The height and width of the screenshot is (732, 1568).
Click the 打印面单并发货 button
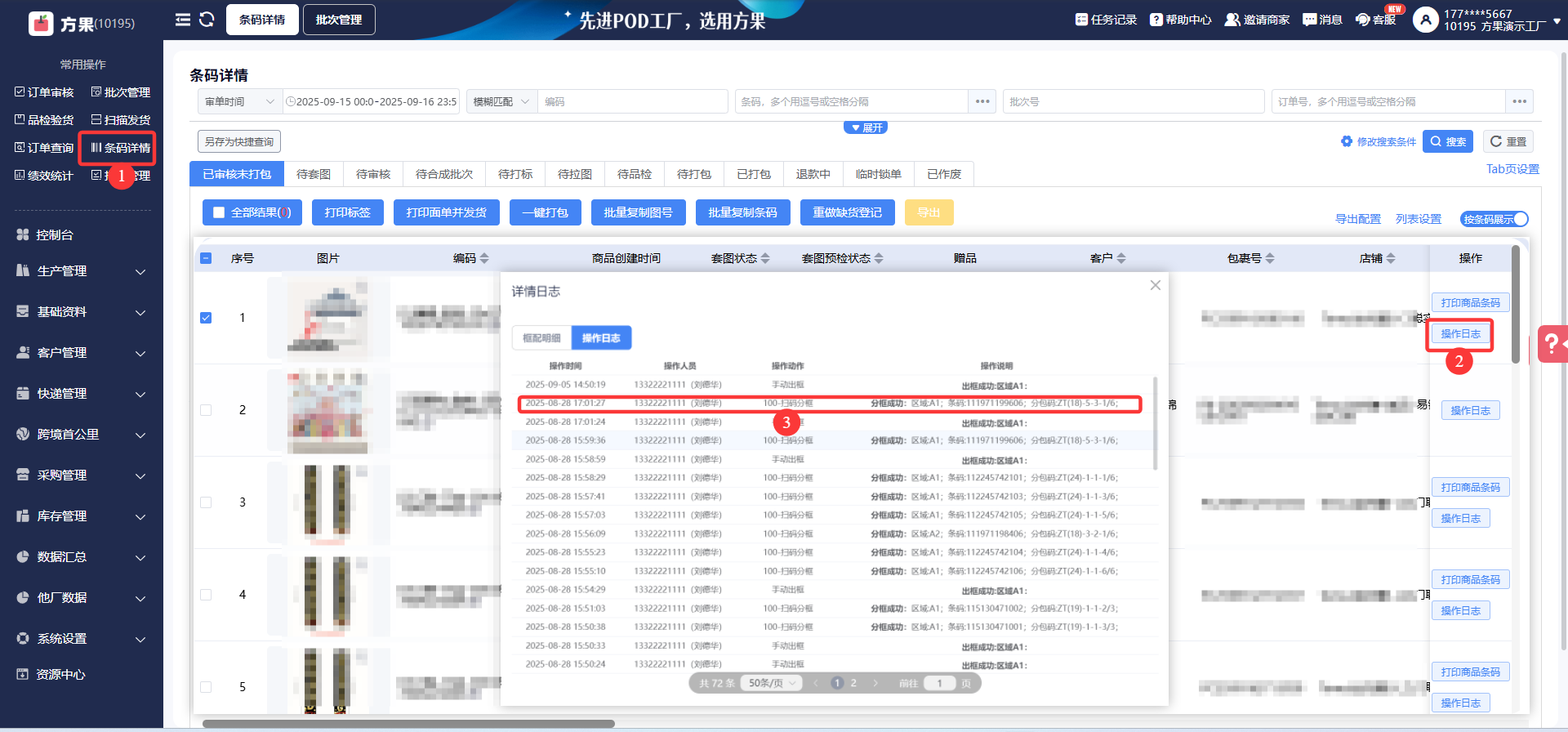point(446,212)
